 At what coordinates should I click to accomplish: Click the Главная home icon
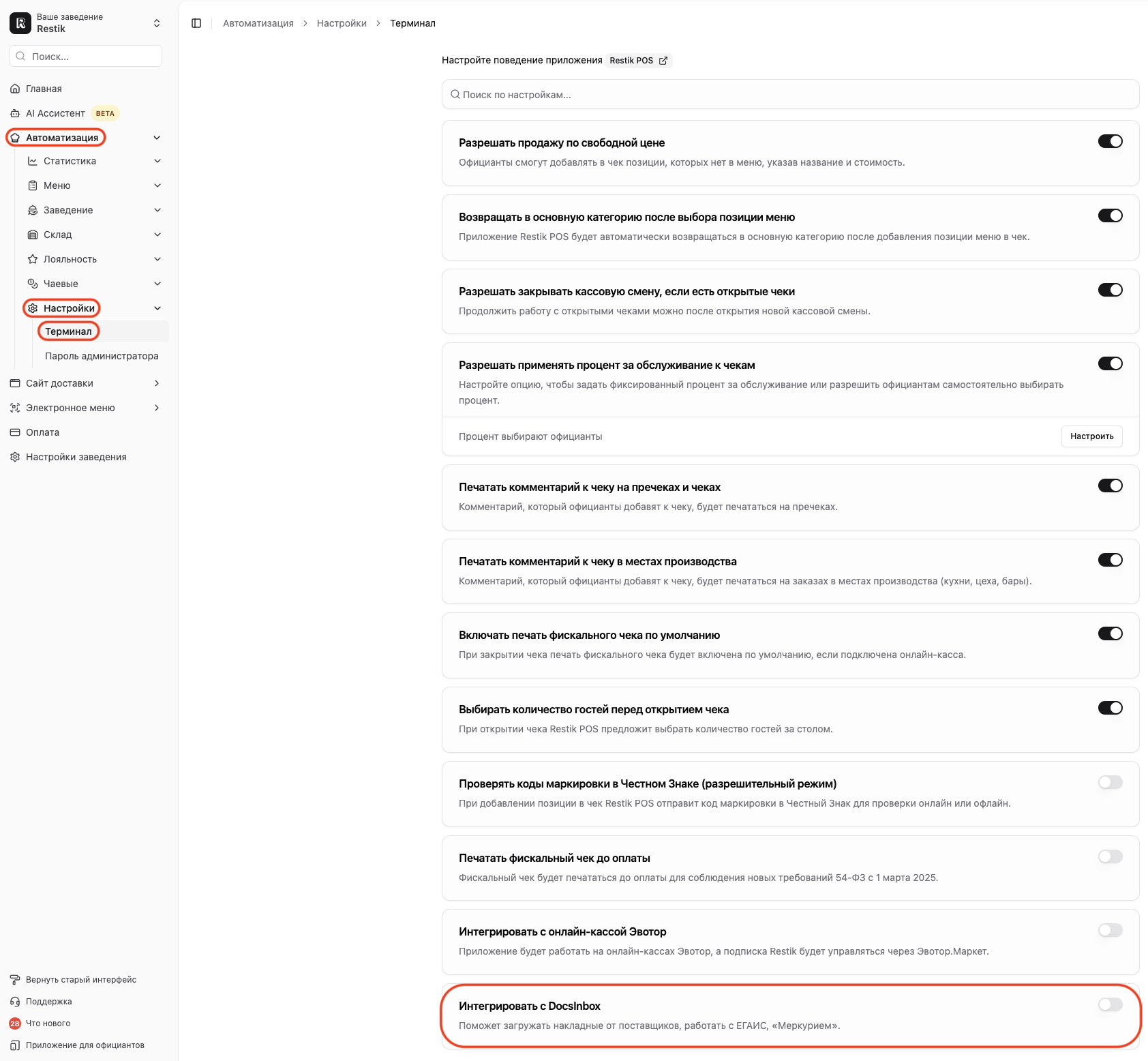[x=15, y=89]
